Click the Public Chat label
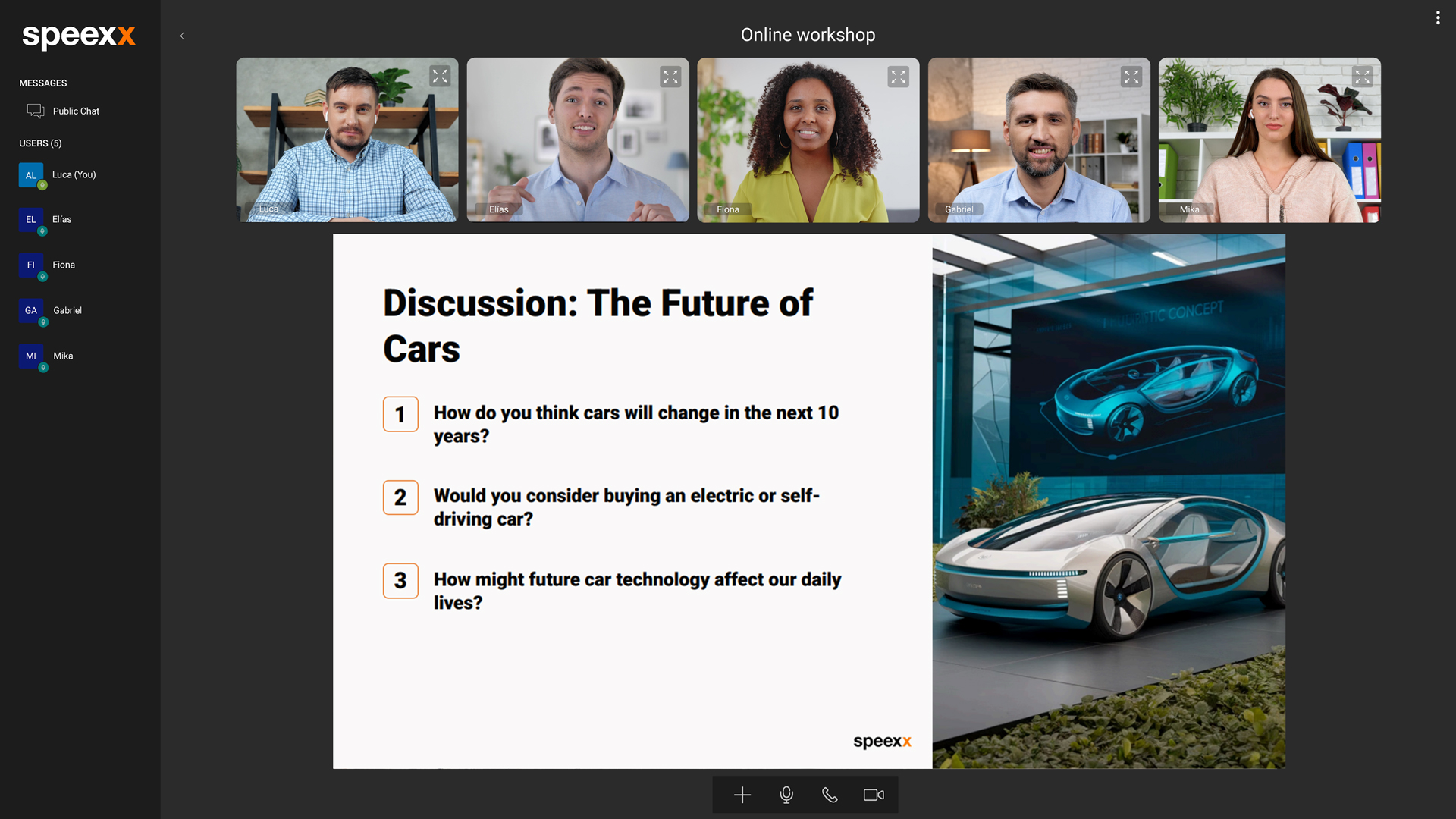1456x819 pixels. [x=76, y=111]
